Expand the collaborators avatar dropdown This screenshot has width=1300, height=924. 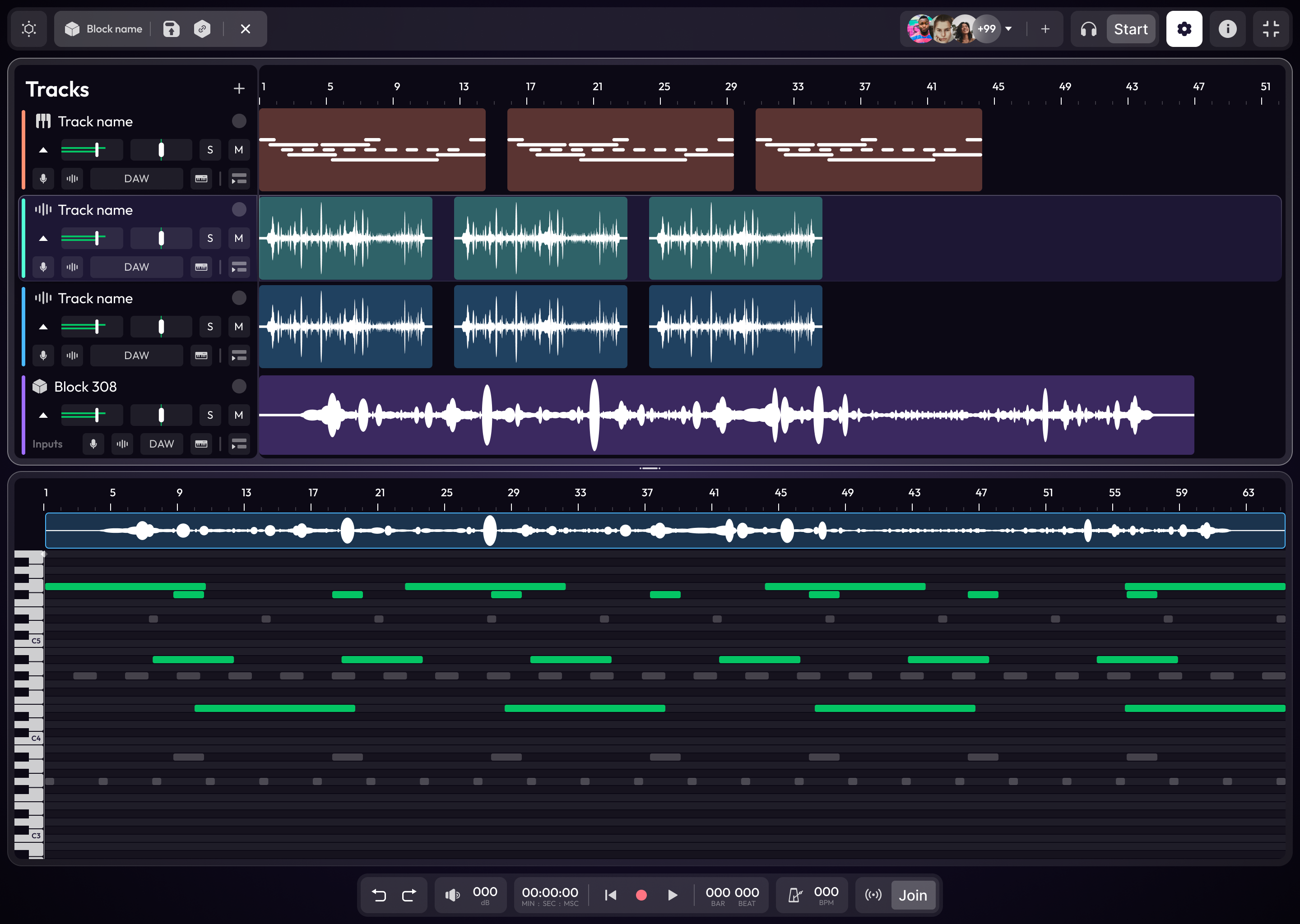(x=1008, y=28)
